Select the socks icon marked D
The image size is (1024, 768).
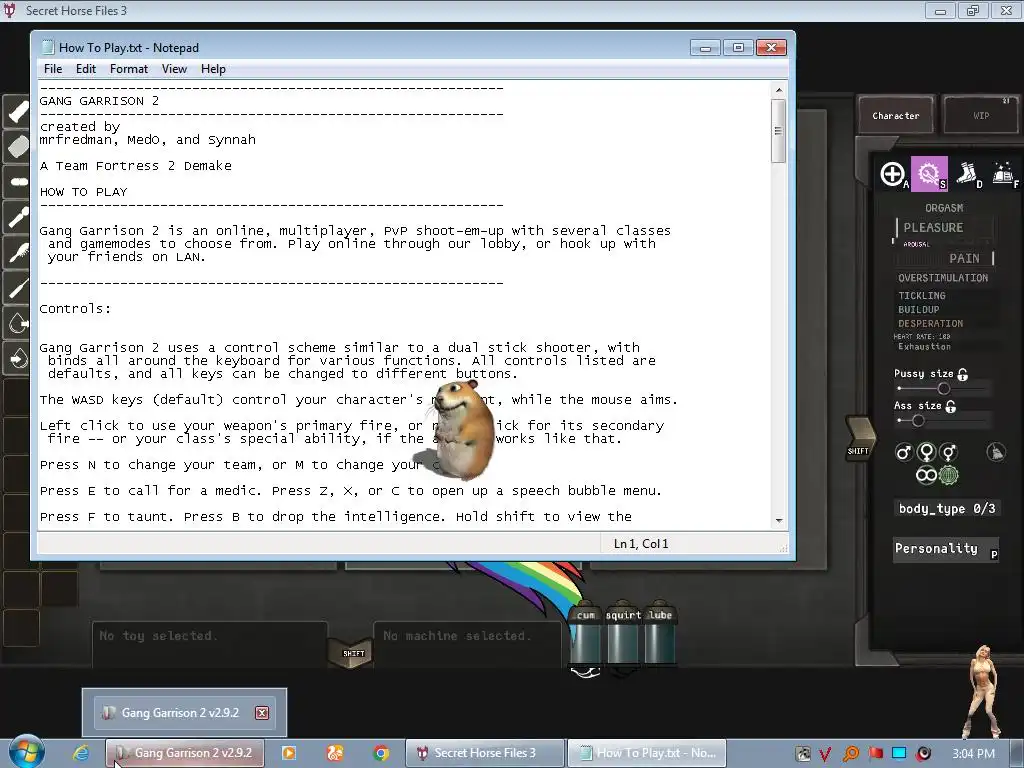(x=967, y=174)
